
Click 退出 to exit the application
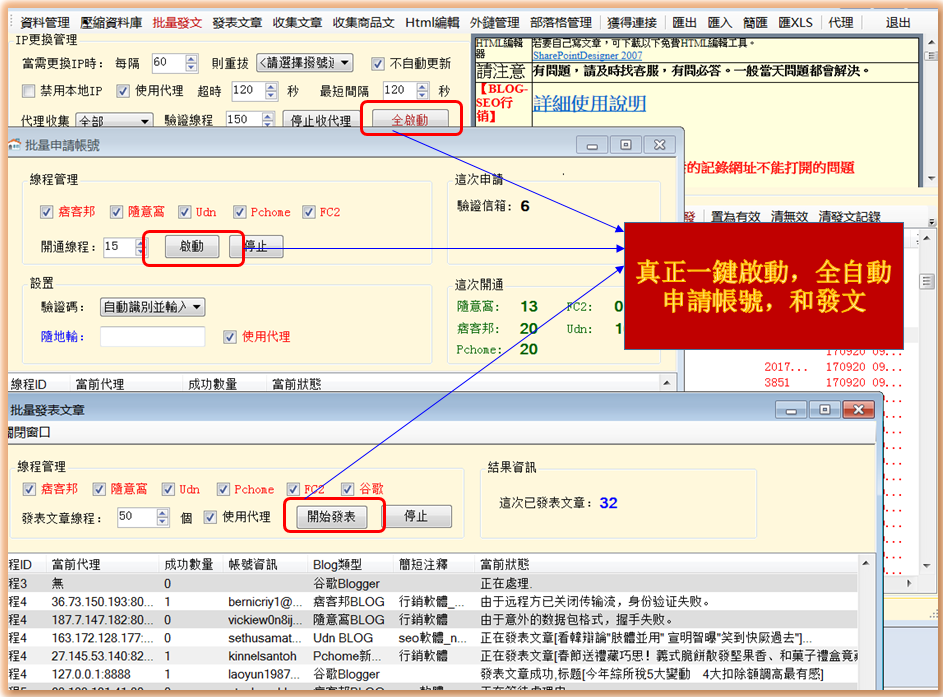[x=898, y=22]
